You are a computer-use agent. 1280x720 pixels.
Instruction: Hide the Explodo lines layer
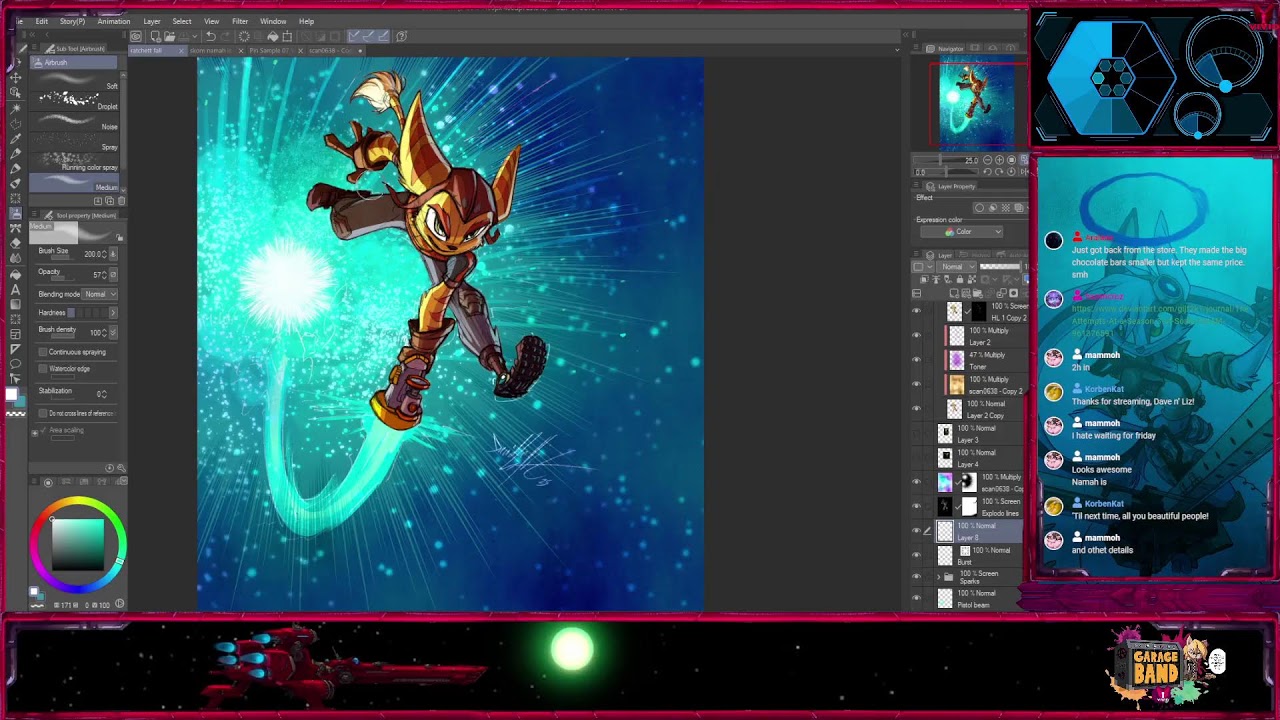916,507
